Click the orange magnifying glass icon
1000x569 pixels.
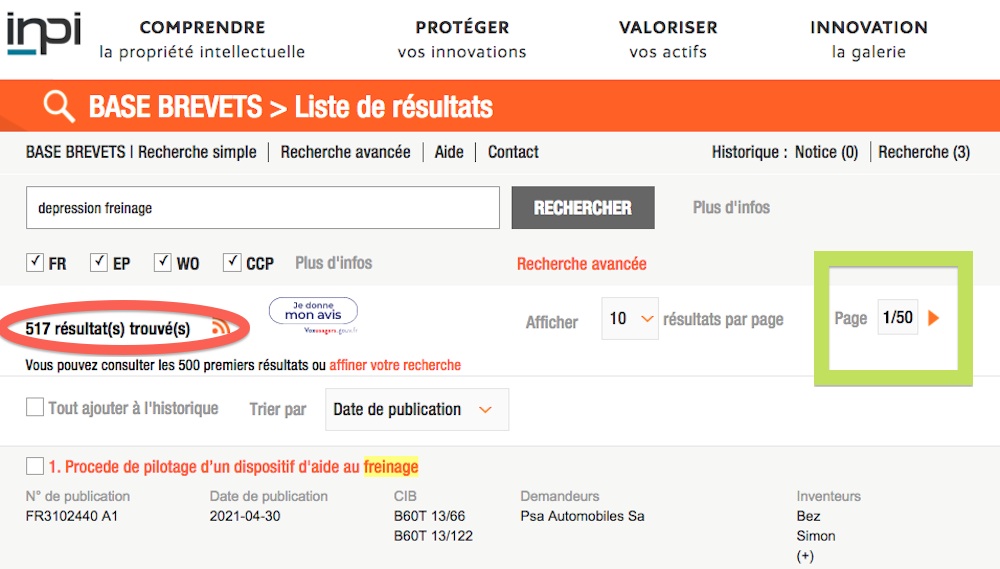pos(59,106)
